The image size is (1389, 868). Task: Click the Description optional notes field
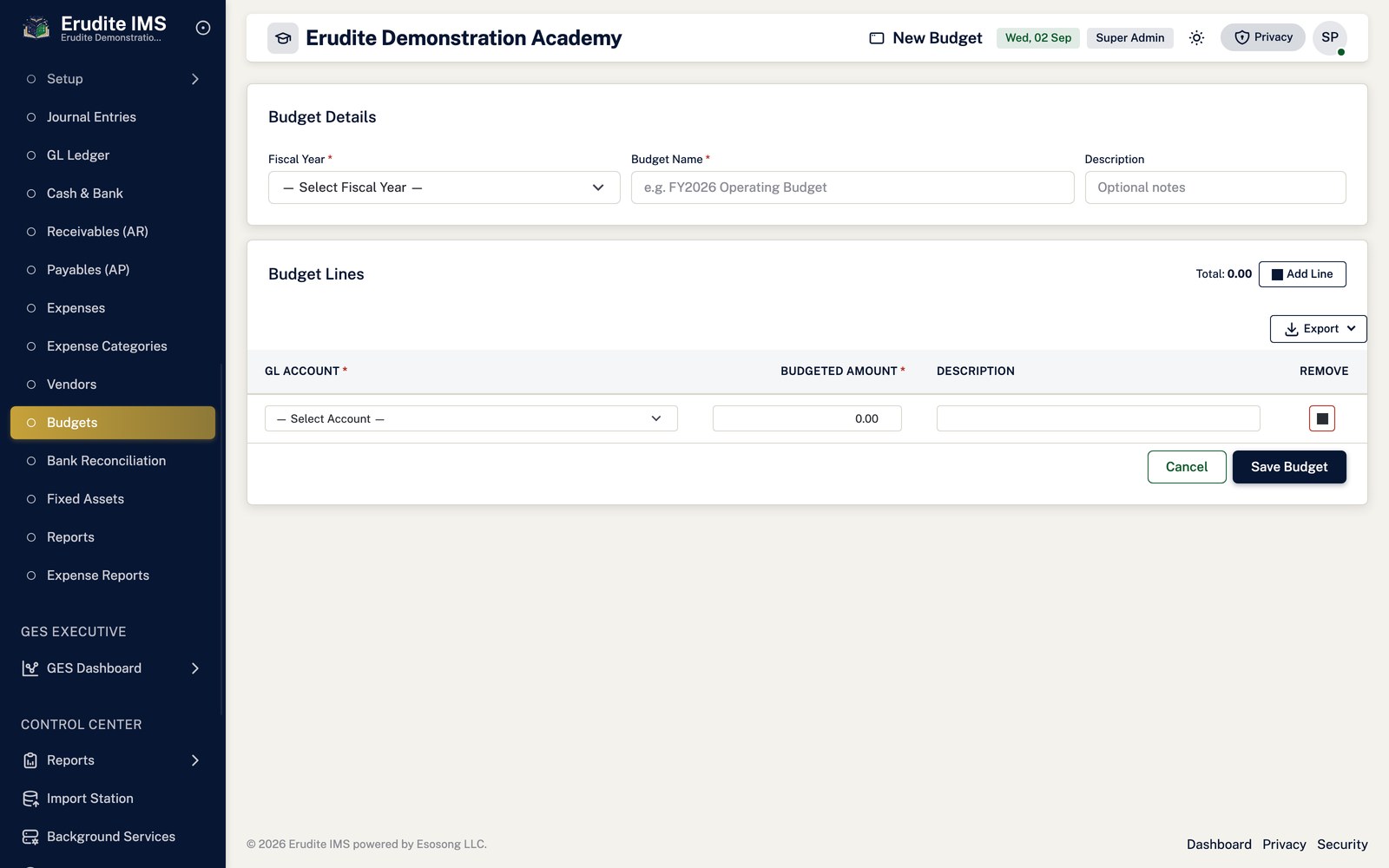[1215, 187]
